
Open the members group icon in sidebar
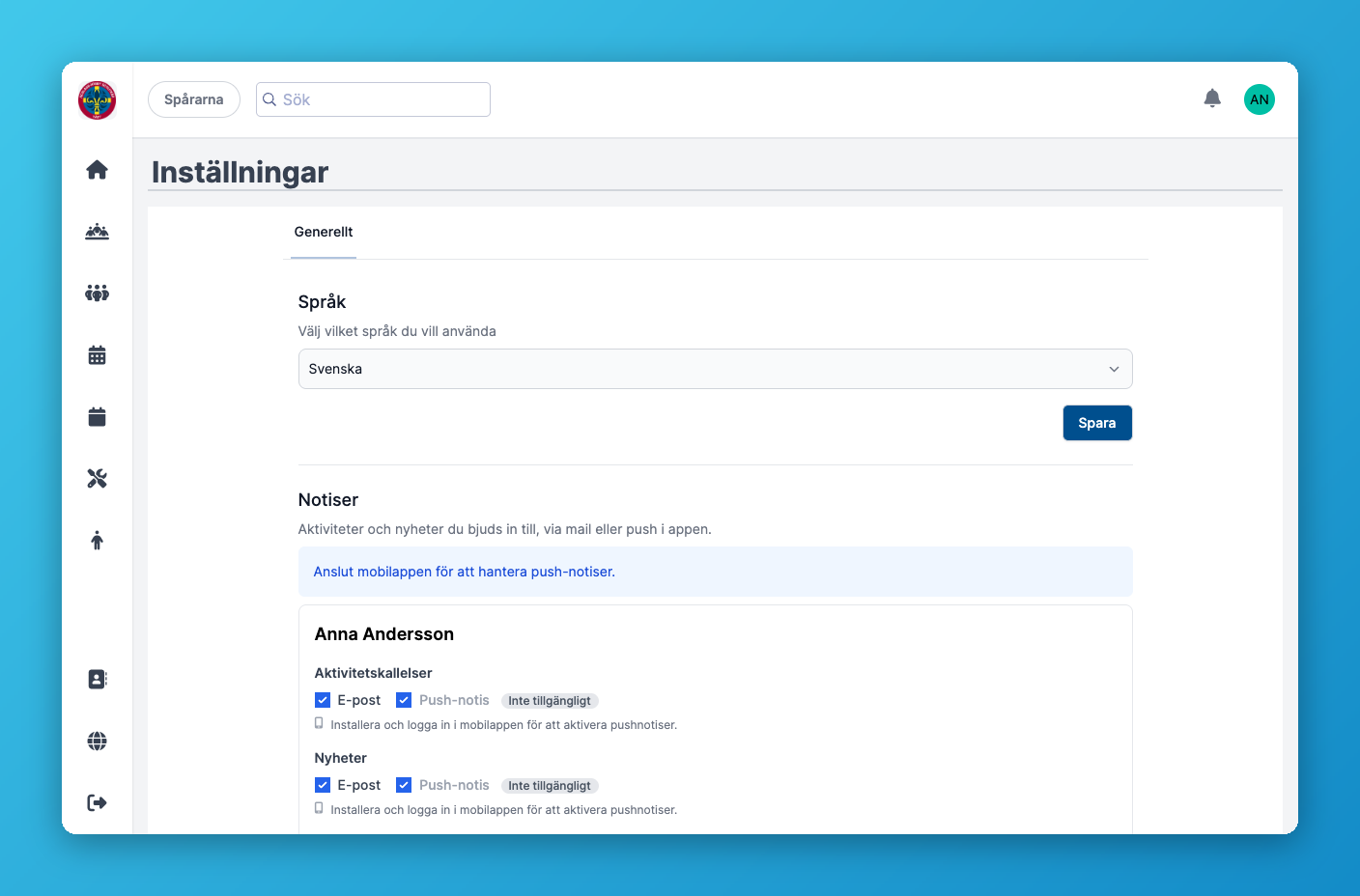coord(97,293)
